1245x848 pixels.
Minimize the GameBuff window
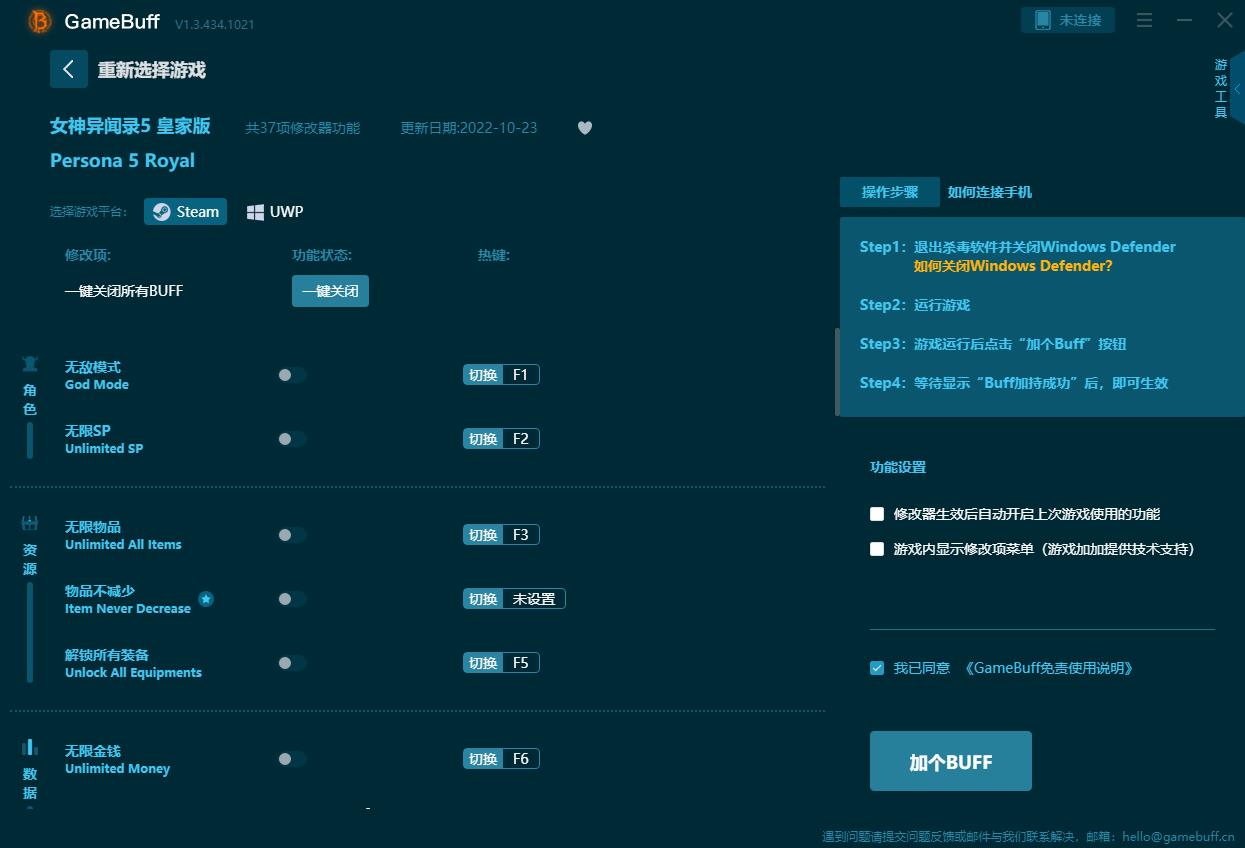(1185, 20)
